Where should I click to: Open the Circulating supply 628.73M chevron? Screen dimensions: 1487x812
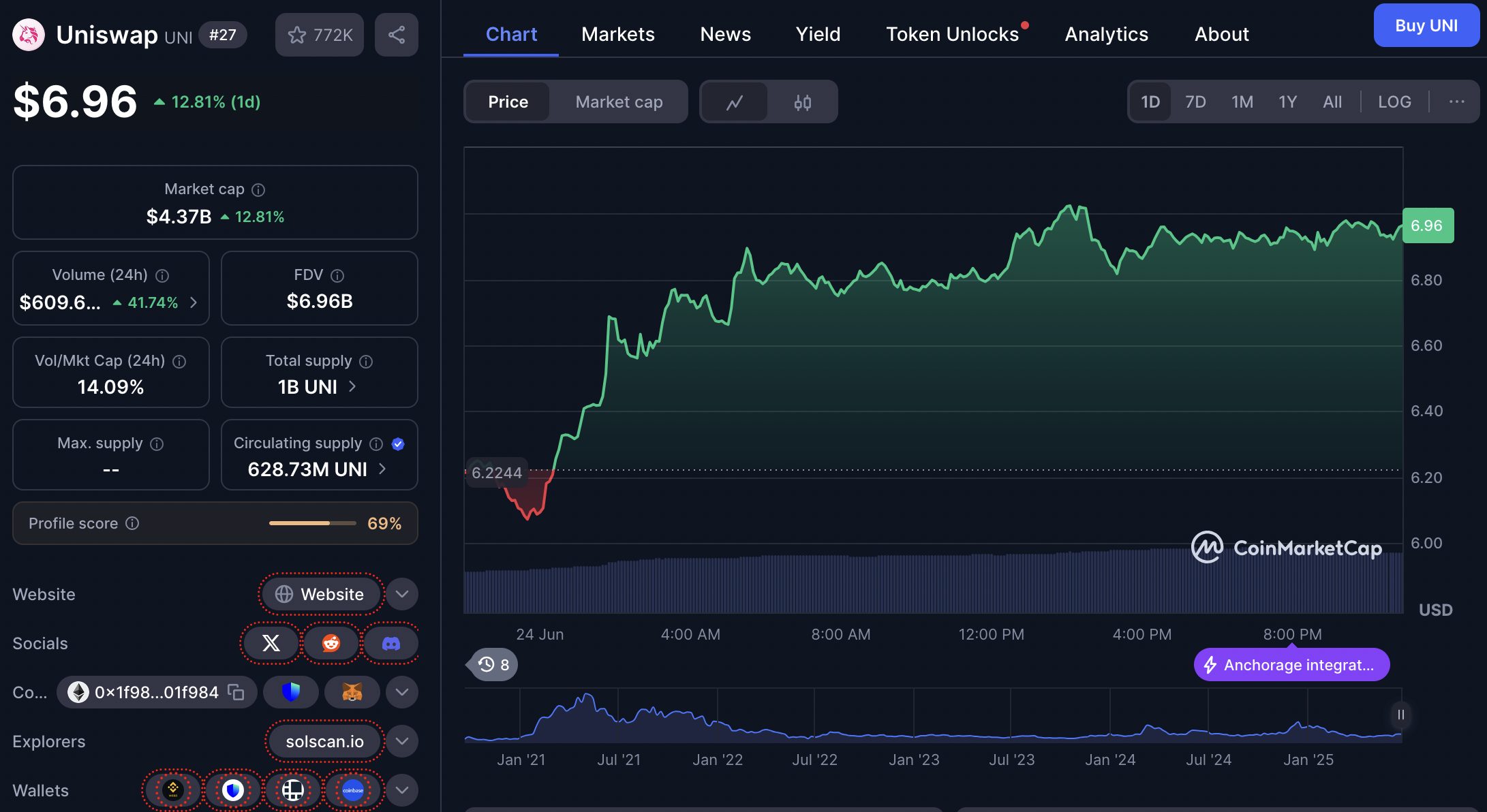click(x=382, y=469)
